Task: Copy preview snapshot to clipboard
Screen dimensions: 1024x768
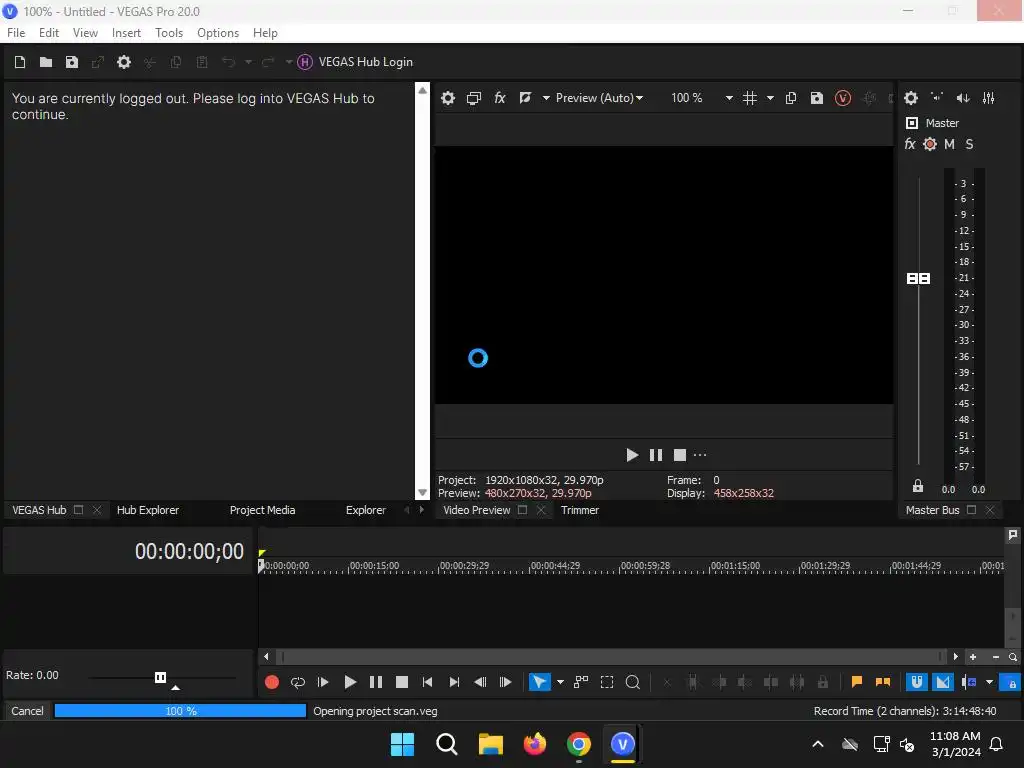Action: tap(790, 98)
